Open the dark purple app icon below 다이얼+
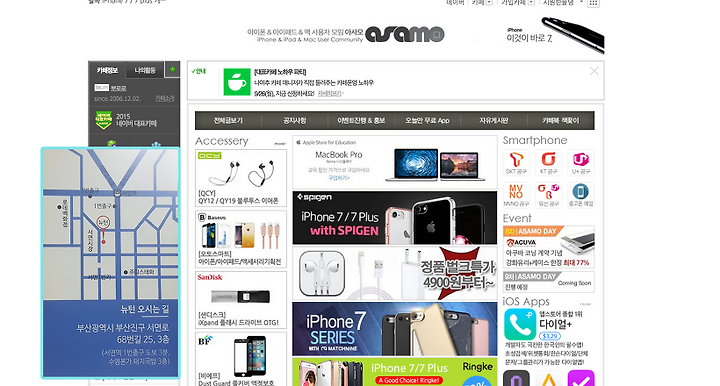Image resolution: width=720 pixels, height=386 pixels. pyautogui.click(x=517, y=379)
